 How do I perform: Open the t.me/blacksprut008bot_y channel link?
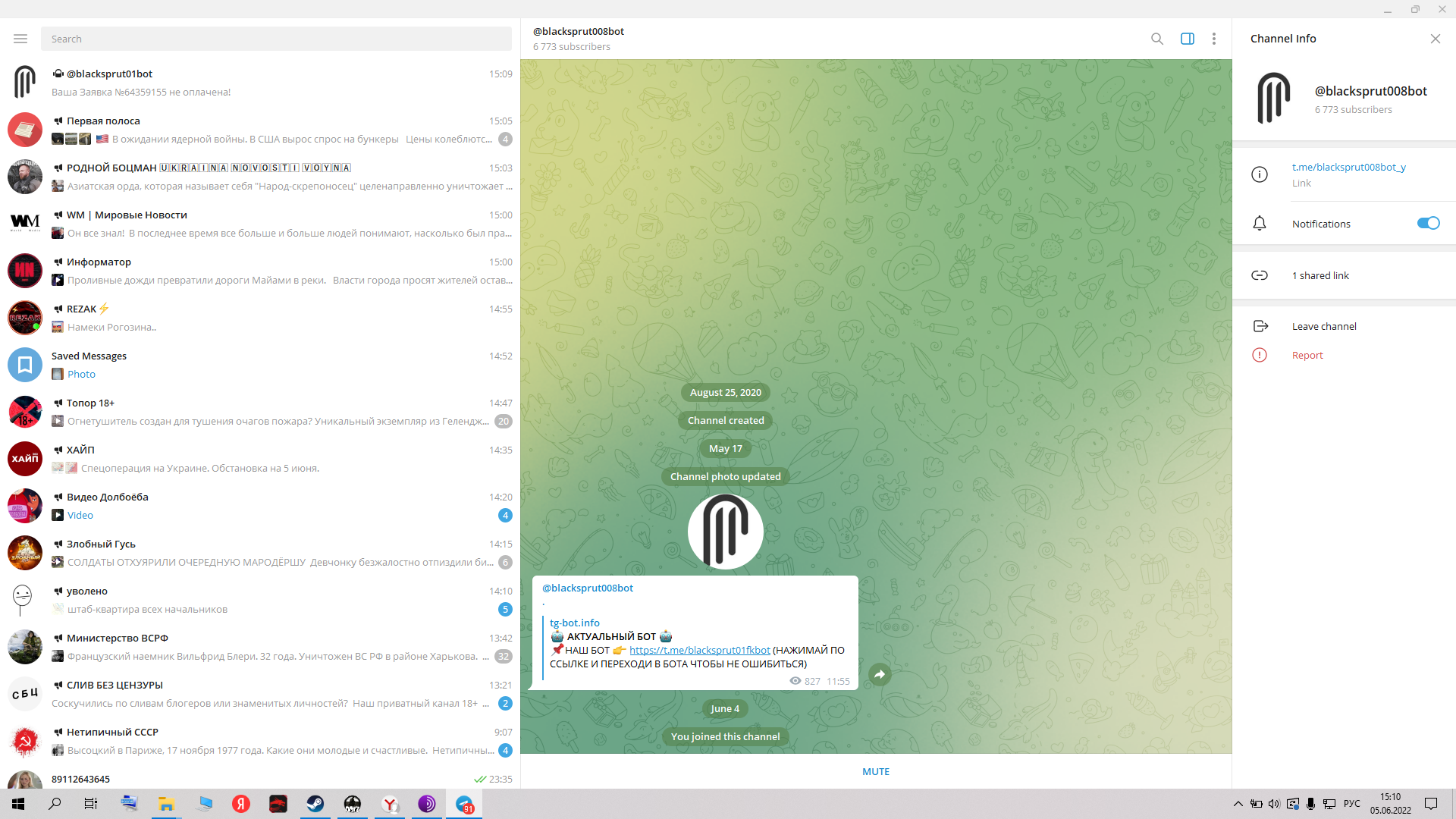pos(1349,167)
